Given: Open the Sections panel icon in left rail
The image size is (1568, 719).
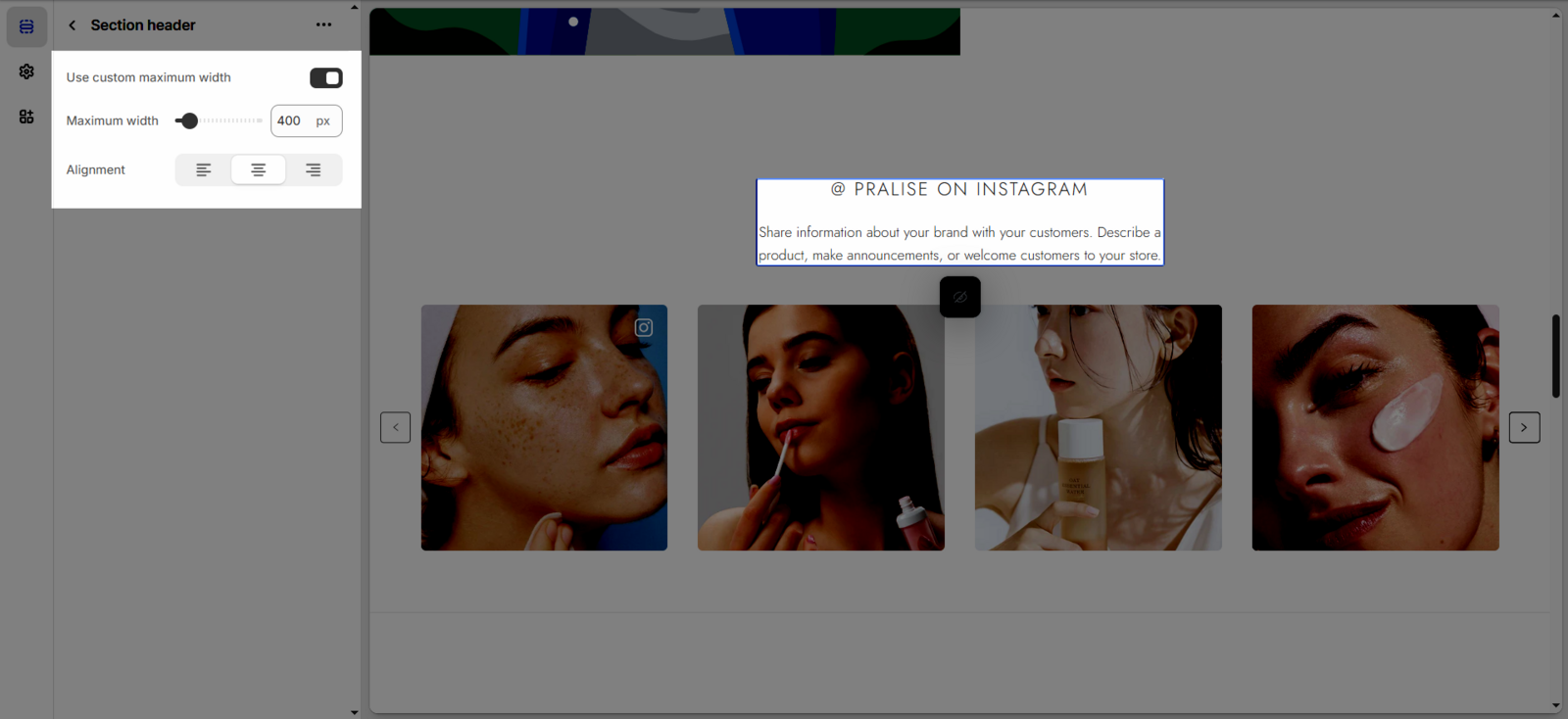Looking at the screenshot, I should point(26,26).
